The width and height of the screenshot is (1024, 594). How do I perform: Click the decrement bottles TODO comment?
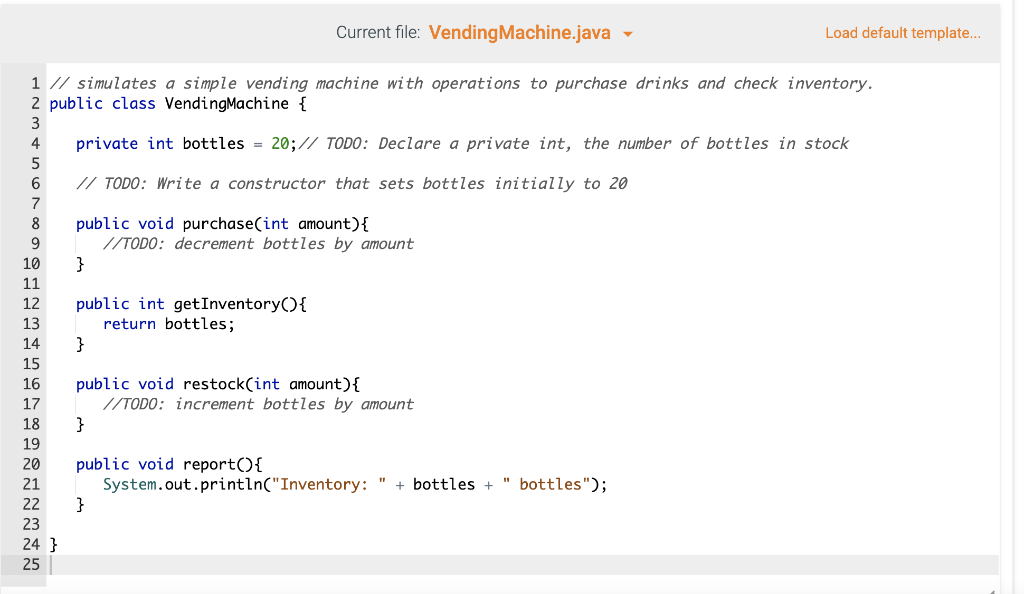click(255, 243)
